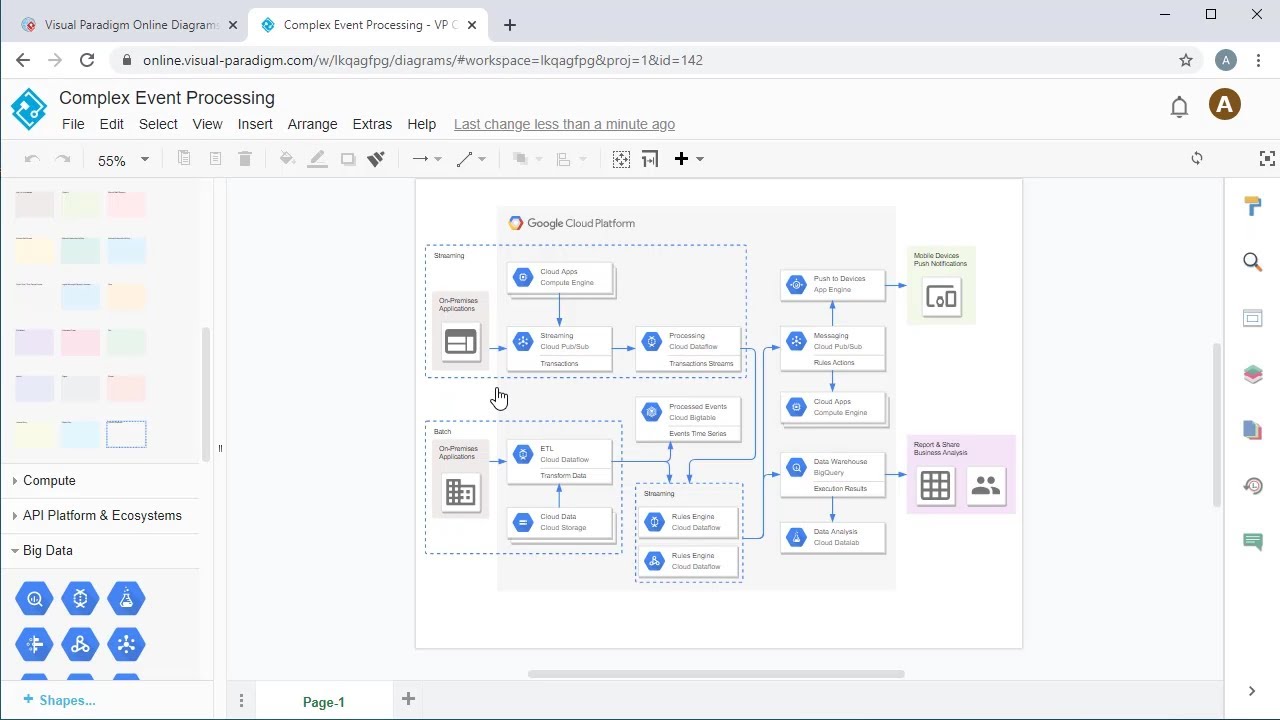This screenshot has width=1280, height=720.
Task: Open the history clock panel icon
Action: tap(1253, 486)
